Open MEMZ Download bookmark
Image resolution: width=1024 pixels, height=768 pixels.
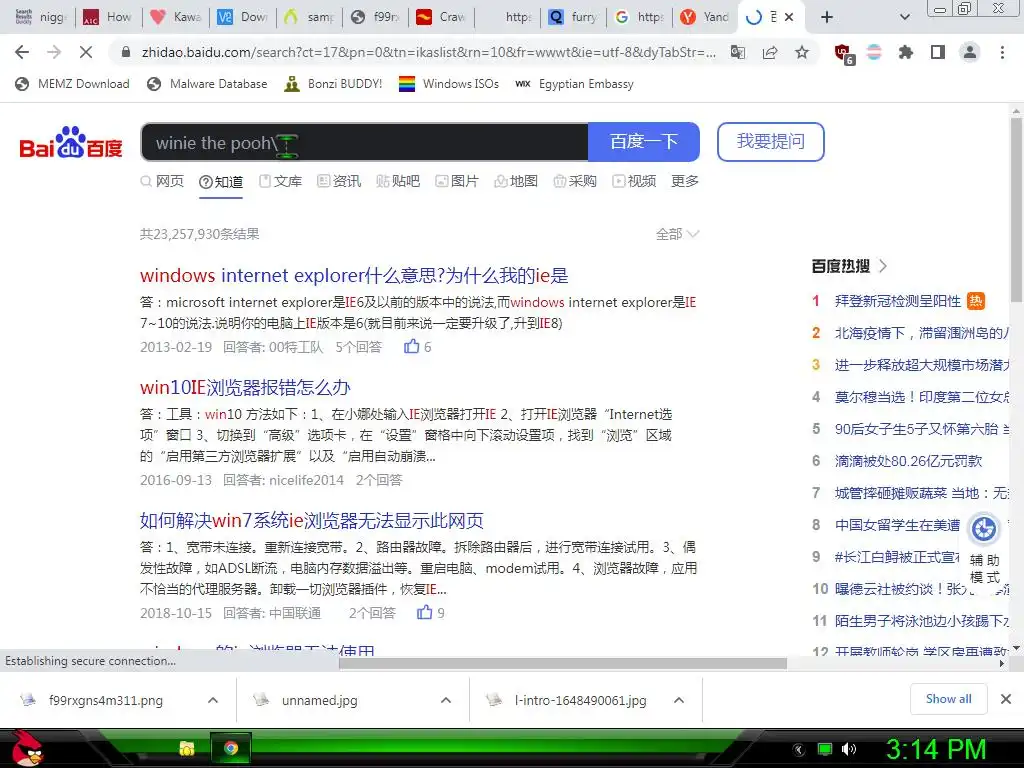pyautogui.click(x=72, y=84)
